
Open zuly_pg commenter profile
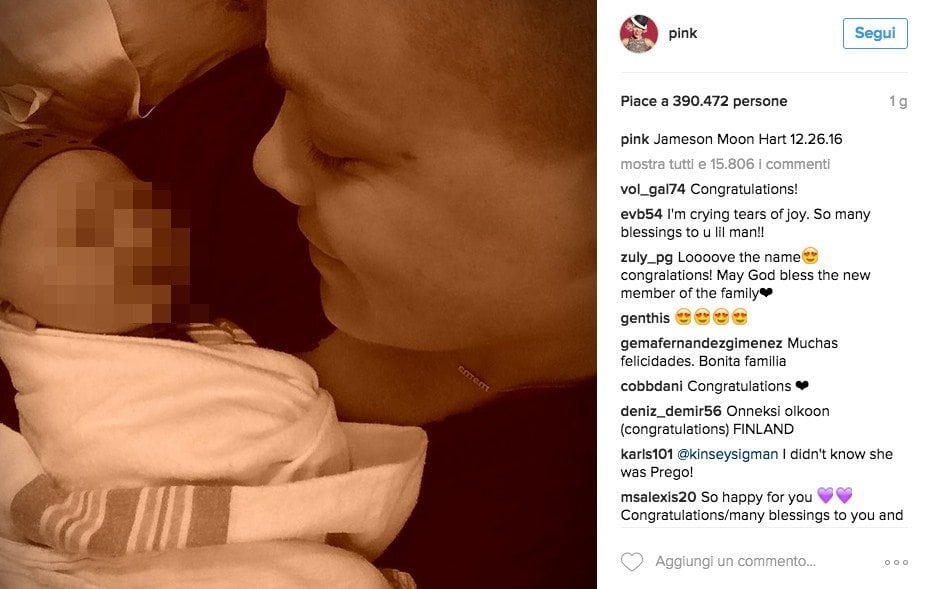click(x=646, y=258)
